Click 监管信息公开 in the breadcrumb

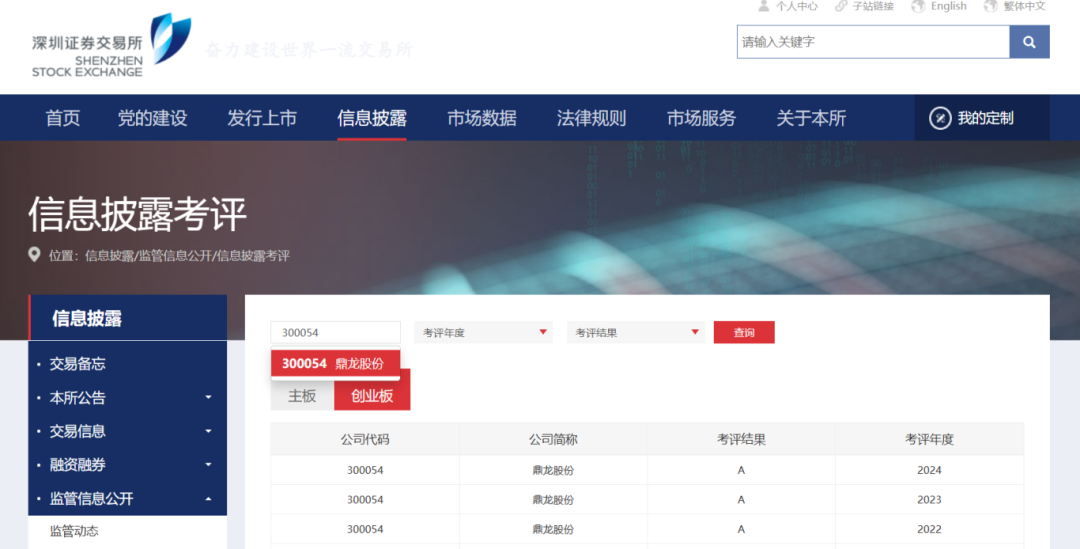[176, 256]
